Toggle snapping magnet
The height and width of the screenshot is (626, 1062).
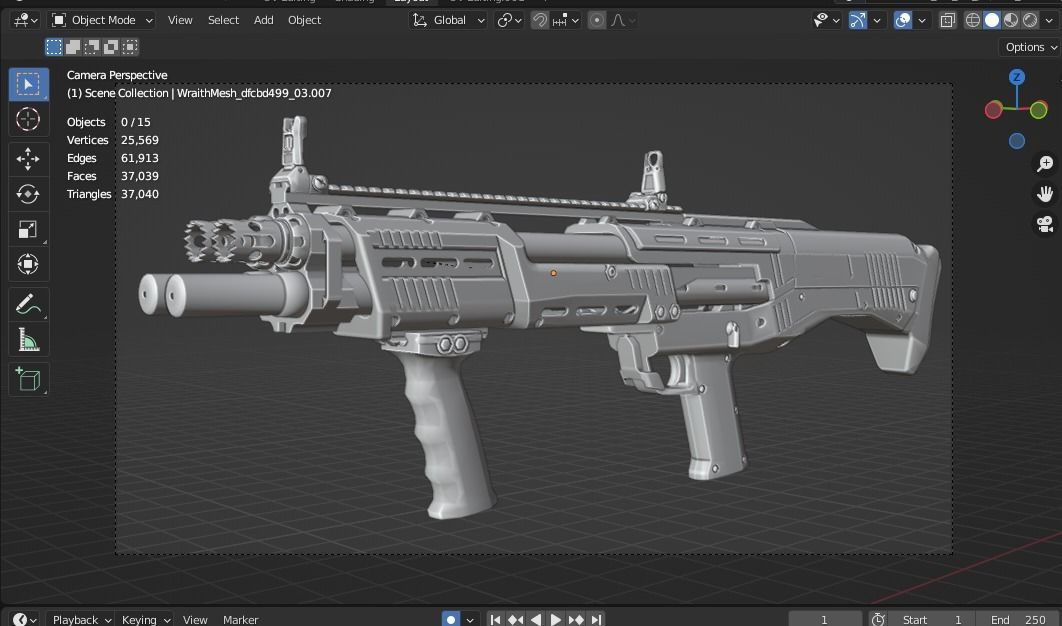(x=539, y=20)
